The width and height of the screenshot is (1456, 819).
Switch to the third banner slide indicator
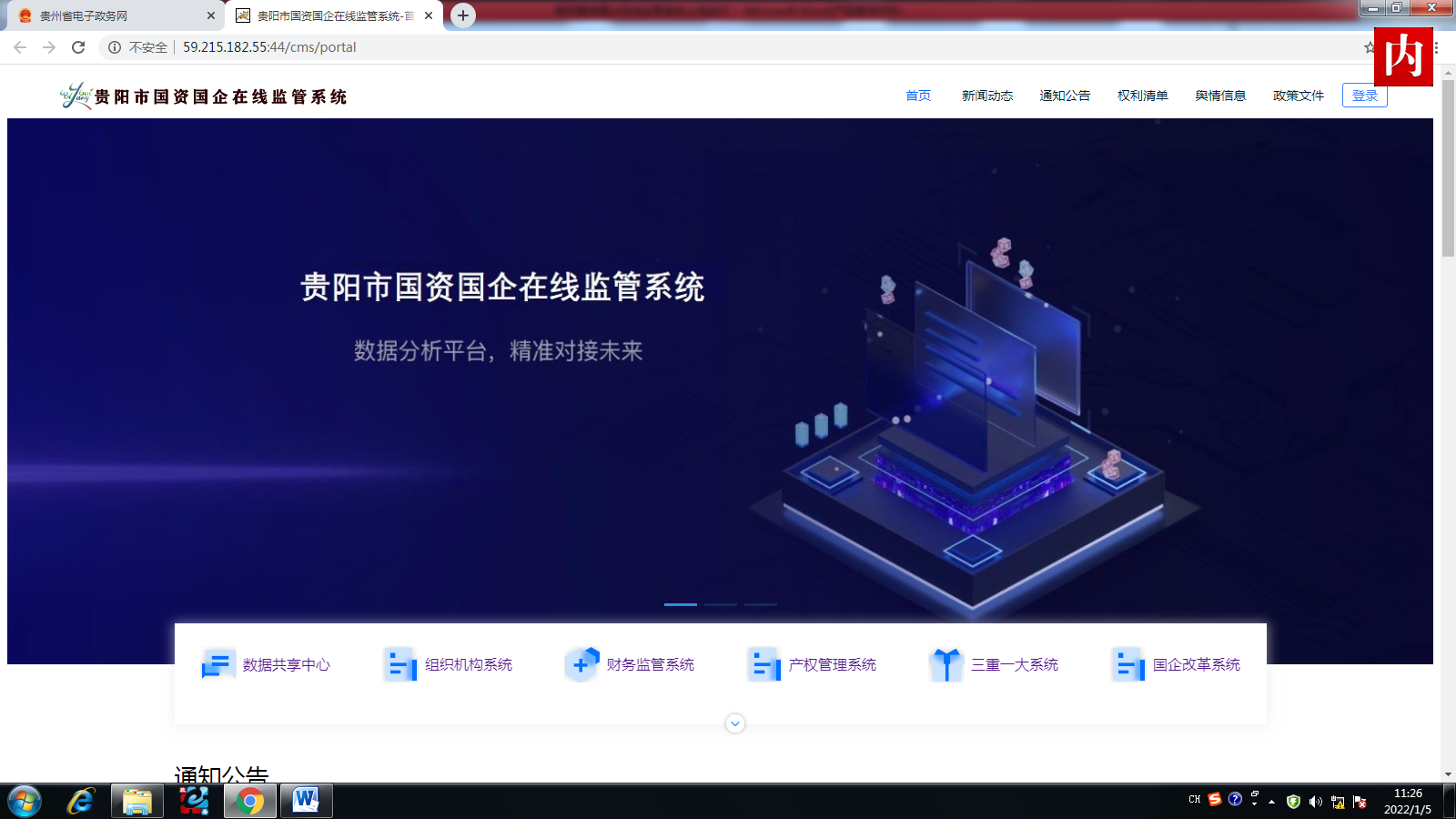coord(761,604)
